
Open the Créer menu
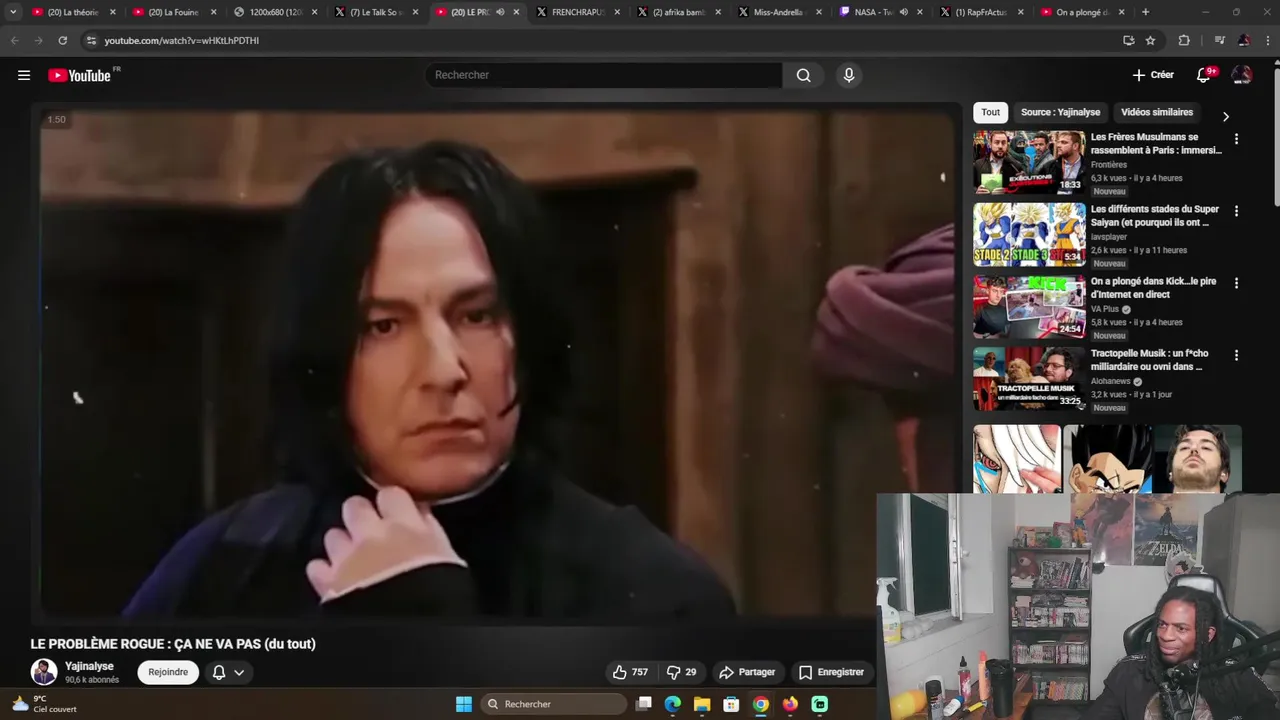pos(1153,75)
